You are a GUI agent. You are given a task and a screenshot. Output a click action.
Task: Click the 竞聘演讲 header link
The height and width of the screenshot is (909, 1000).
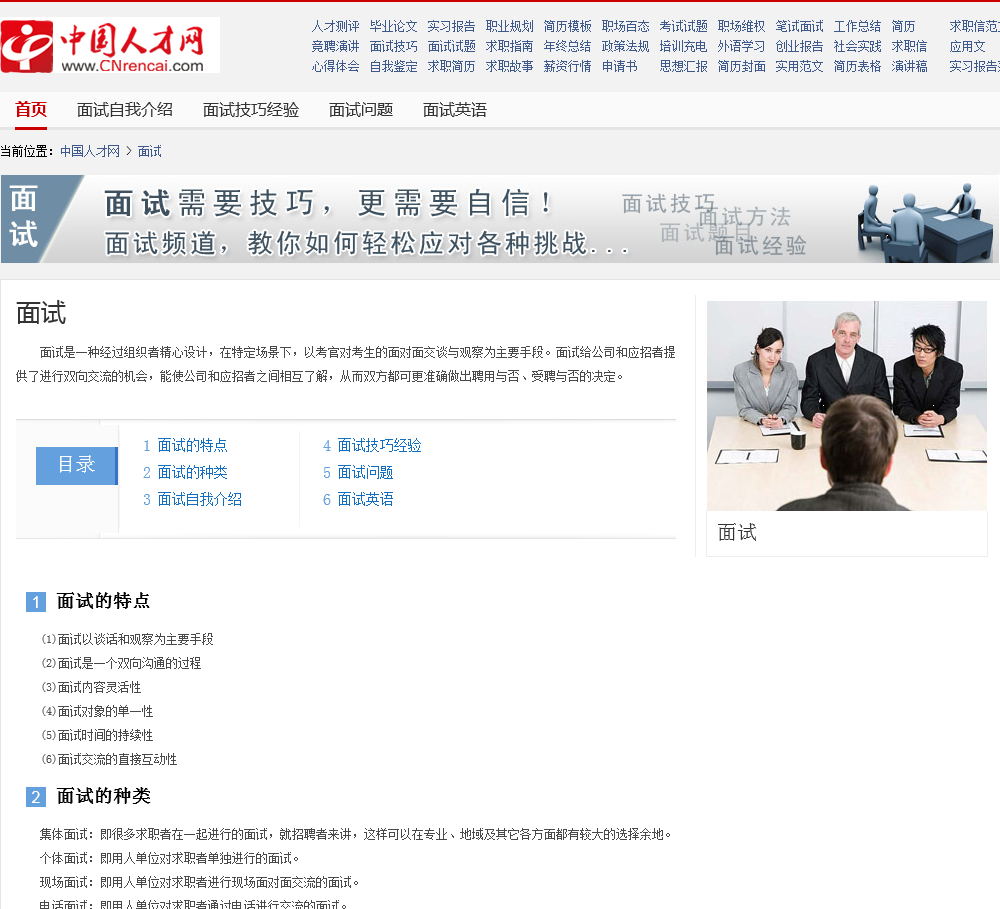click(x=335, y=47)
